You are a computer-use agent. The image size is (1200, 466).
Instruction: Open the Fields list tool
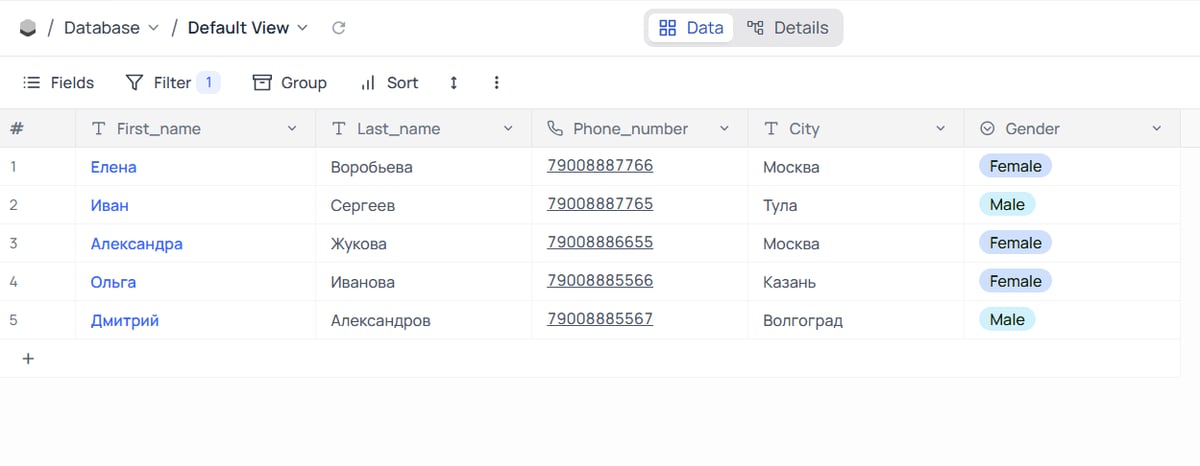pyautogui.click(x=58, y=83)
